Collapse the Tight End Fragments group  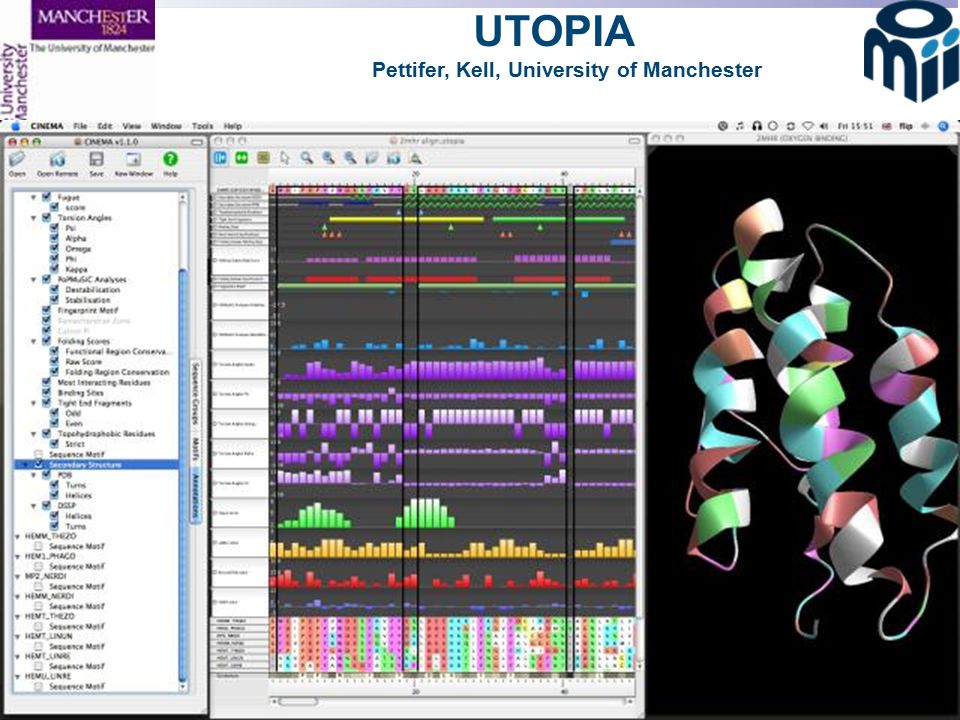click(34, 403)
